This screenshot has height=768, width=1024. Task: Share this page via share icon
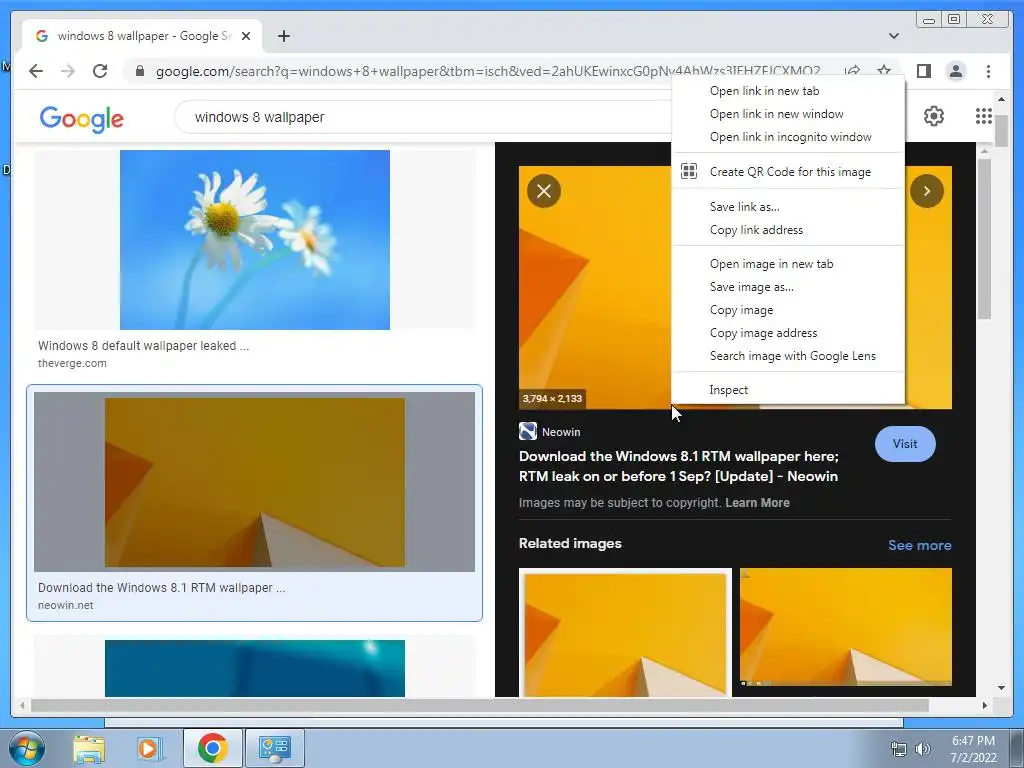[x=852, y=71]
